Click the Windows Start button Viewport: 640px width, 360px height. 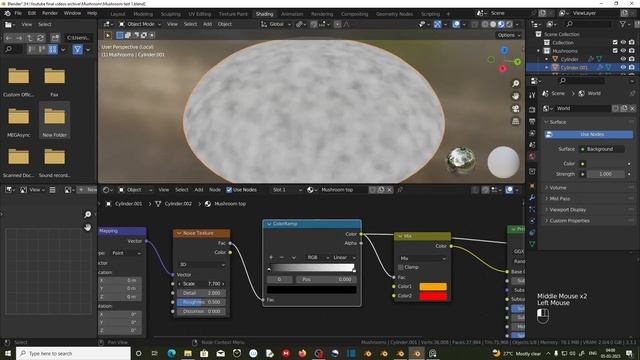point(8,353)
